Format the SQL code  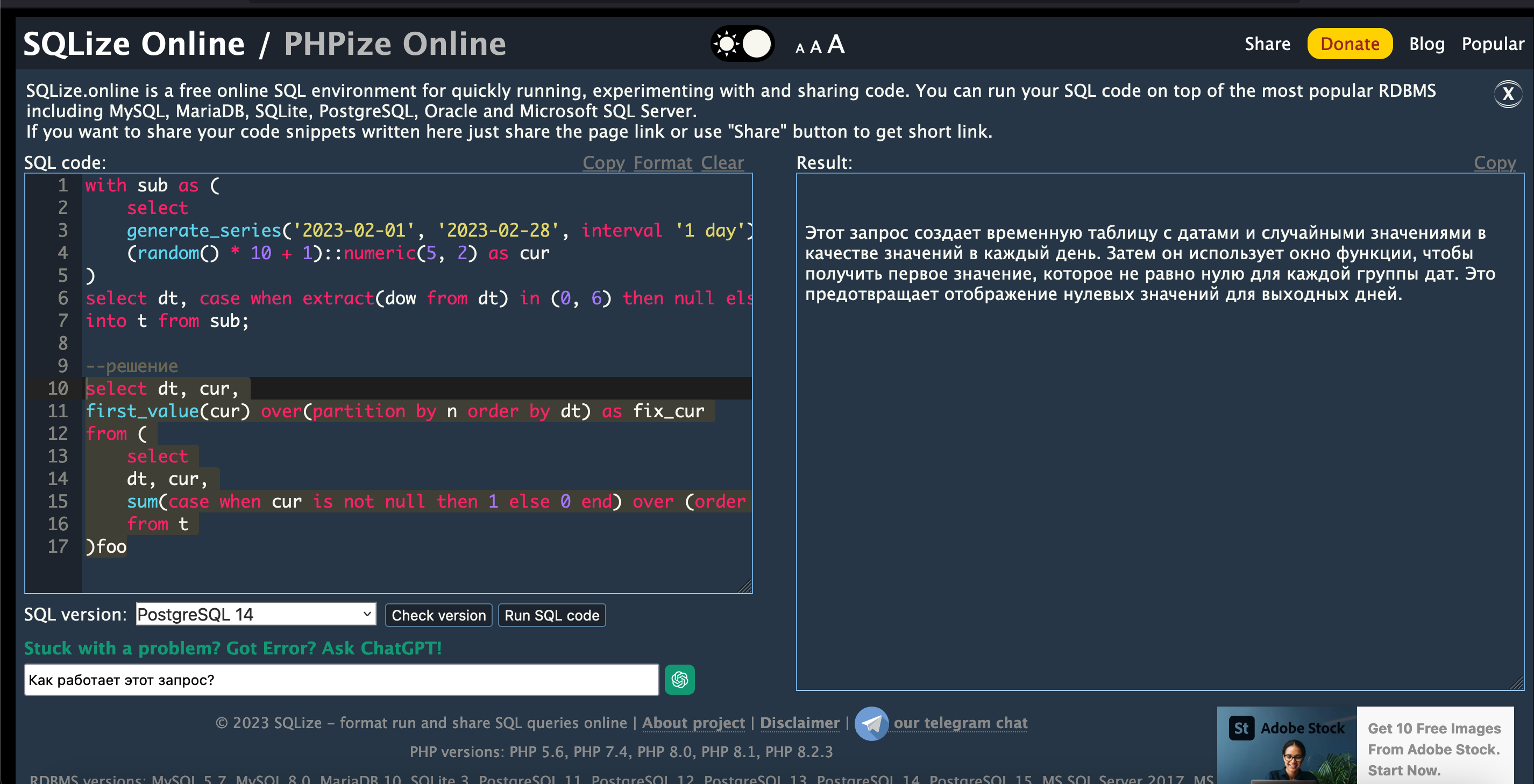662,162
